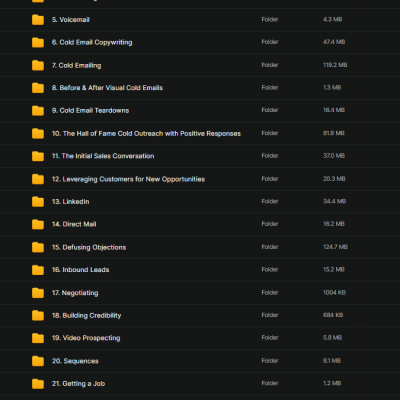Select folder icon next to 15. Defusing Objections

click(x=38, y=247)
